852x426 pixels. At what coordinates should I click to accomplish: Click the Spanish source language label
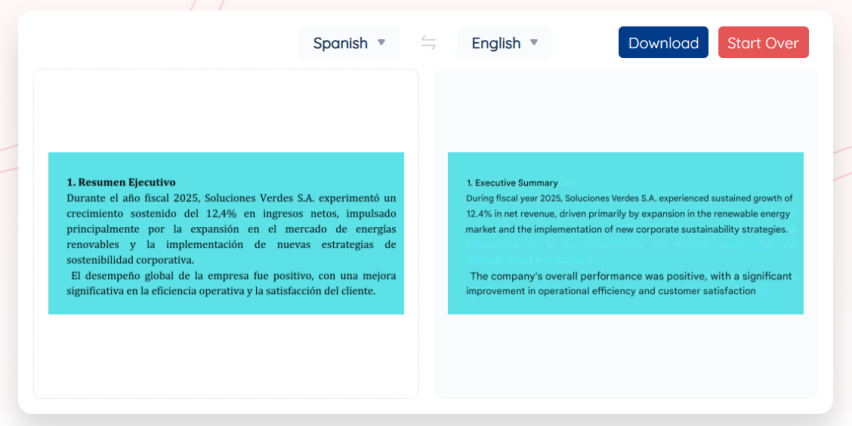click(340, 43)
